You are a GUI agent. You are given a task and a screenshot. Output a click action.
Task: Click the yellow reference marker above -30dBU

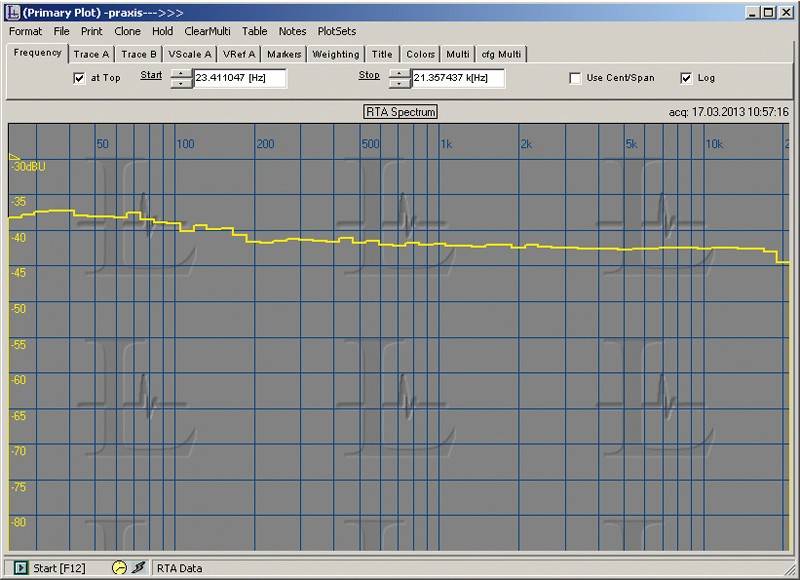(x=15, y=157)
